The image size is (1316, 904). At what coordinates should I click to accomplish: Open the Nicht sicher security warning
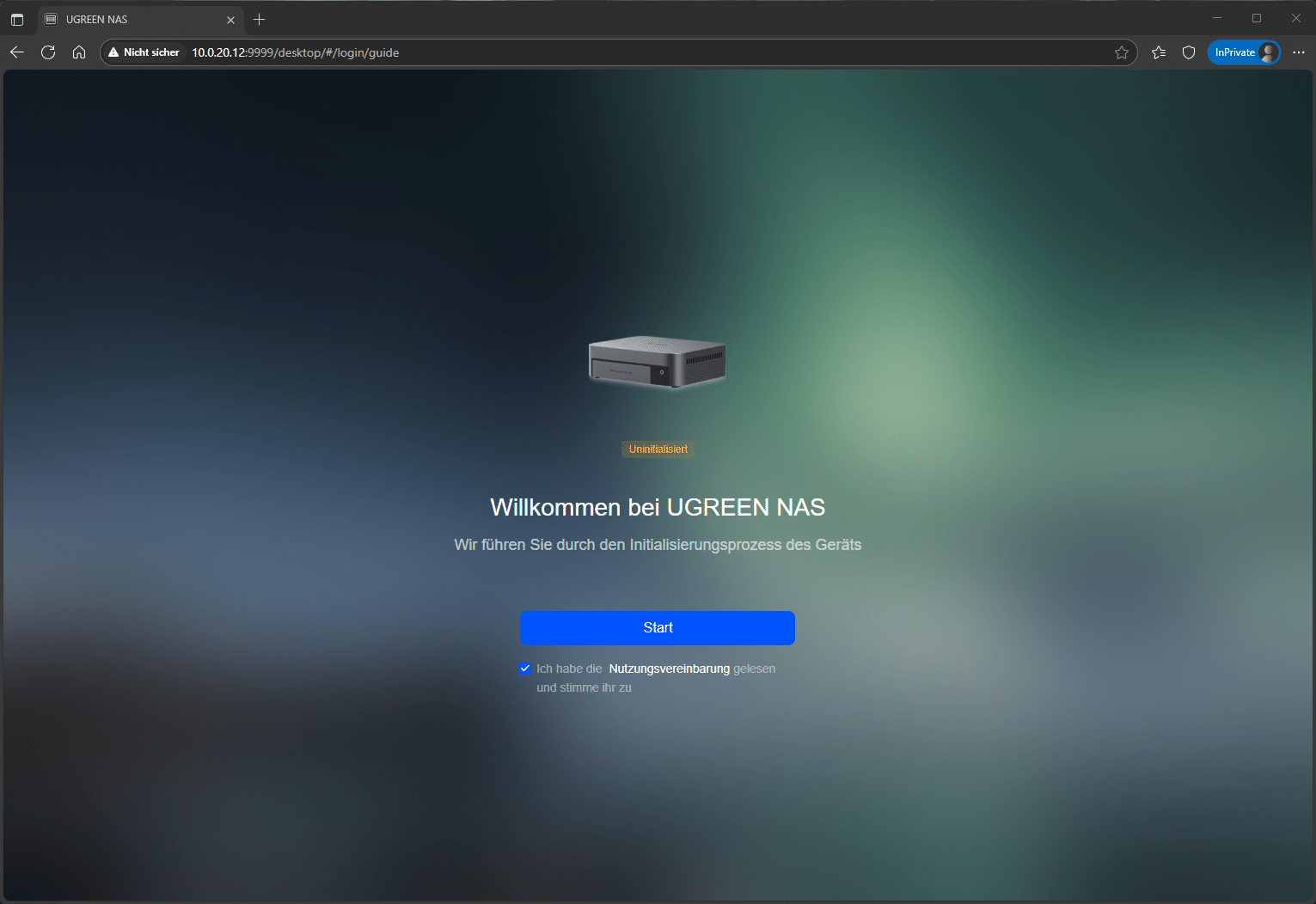(x=144, y=52)
